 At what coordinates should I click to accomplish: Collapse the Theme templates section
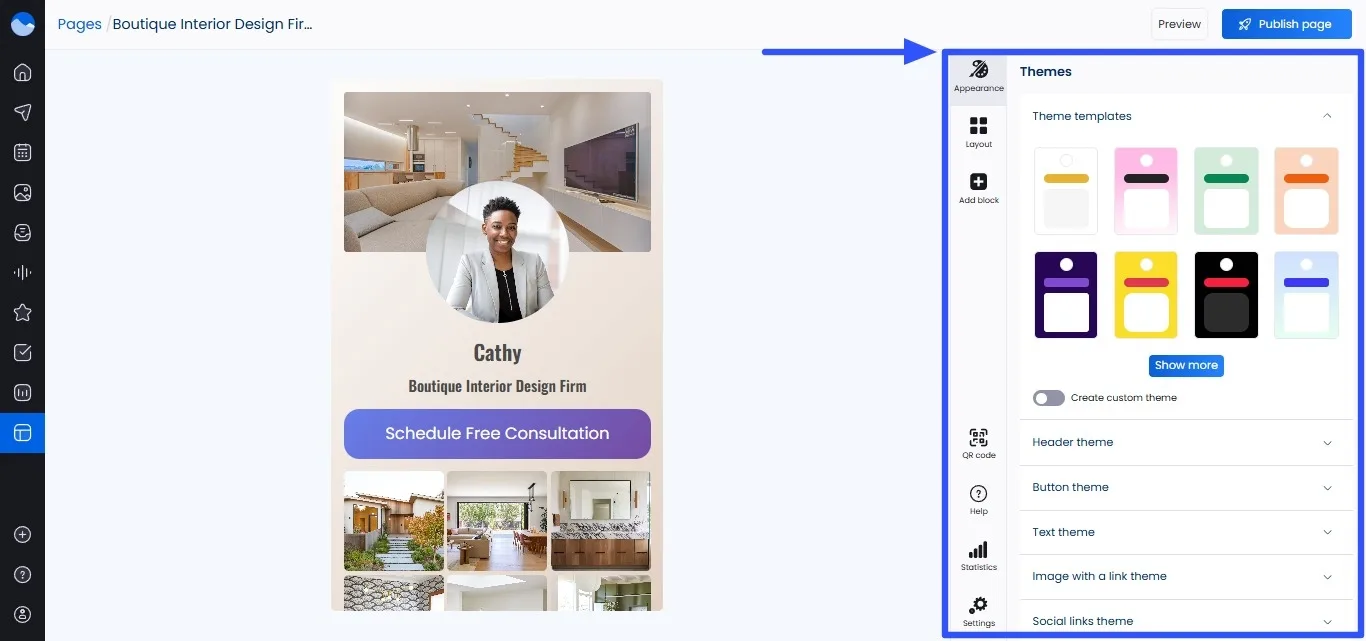[1327, 116]
